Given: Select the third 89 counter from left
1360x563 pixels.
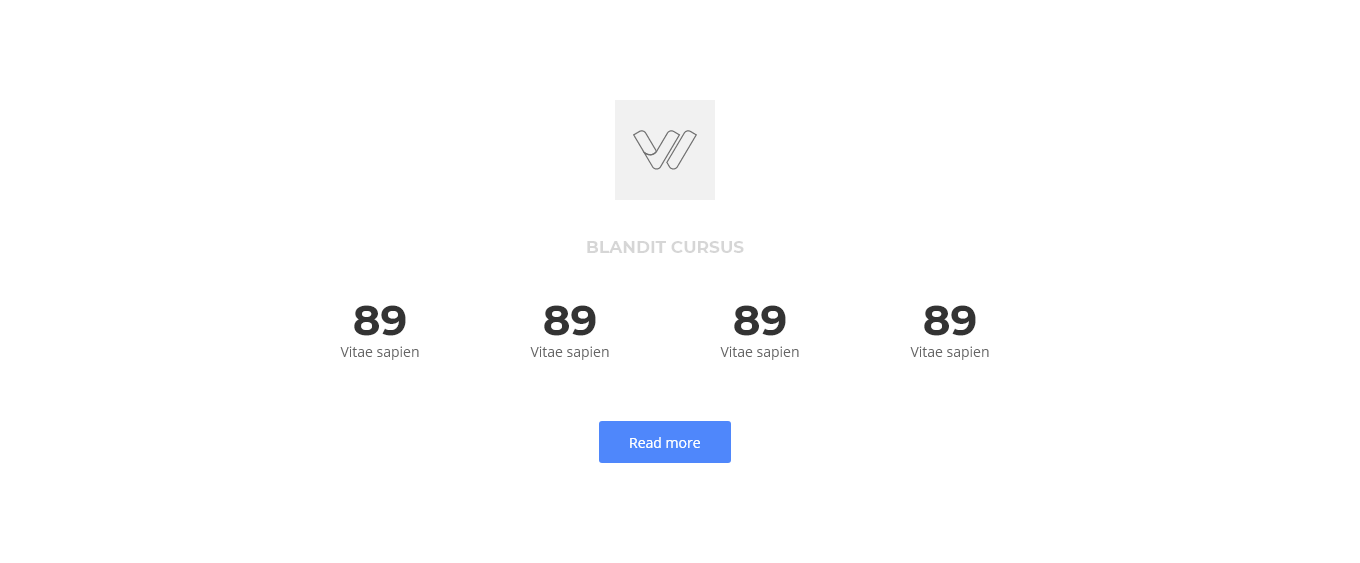Looking at the screenshot, I should [760, 321].
